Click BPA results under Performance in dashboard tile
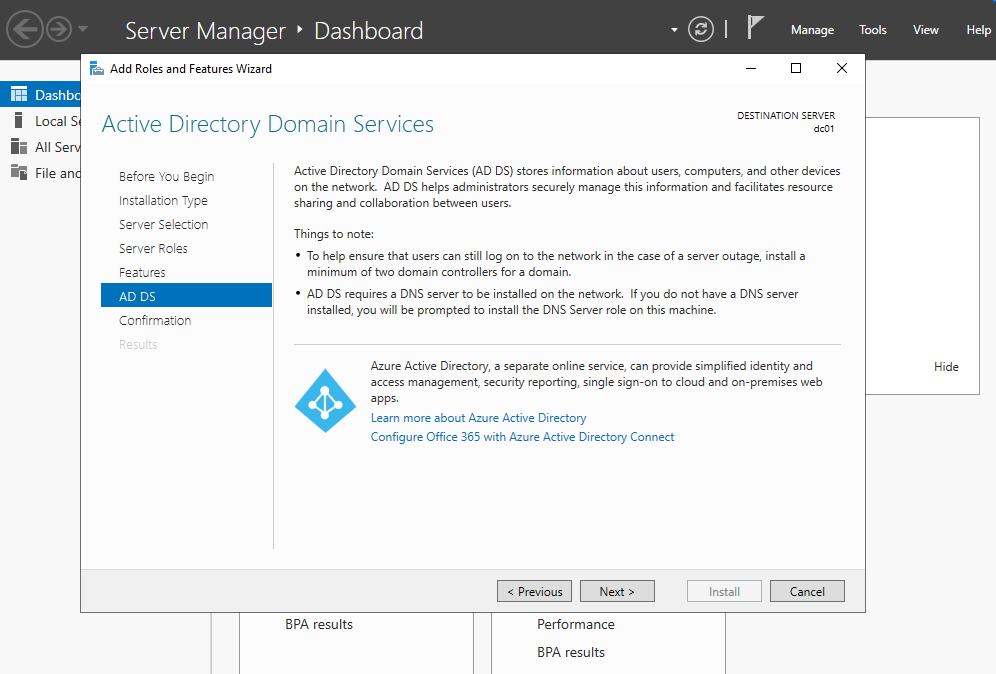996x674 pixels. pyautogui.click(x=570, y=652)
